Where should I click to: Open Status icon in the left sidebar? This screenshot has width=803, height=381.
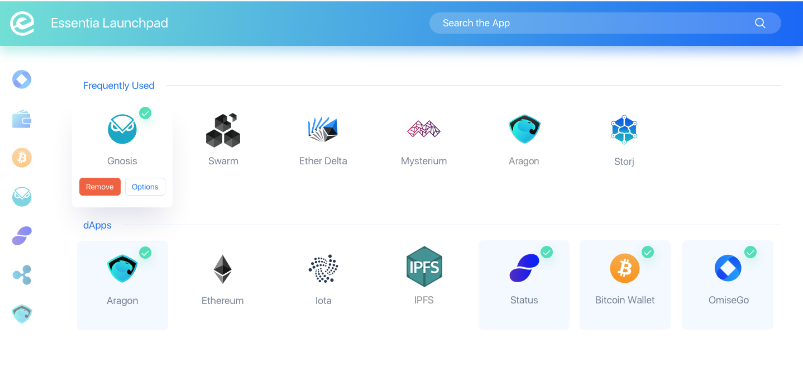point(22,236)
